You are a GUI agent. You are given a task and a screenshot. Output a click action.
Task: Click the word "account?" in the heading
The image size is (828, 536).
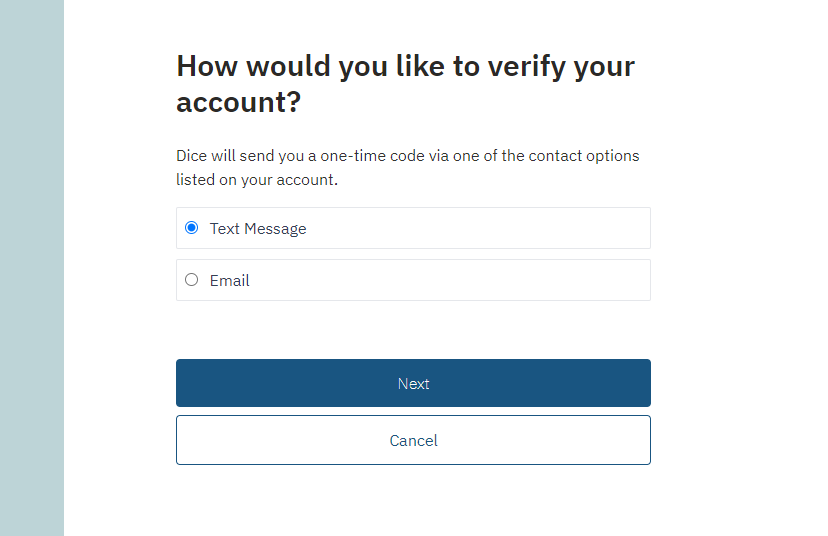click(238, 102)
